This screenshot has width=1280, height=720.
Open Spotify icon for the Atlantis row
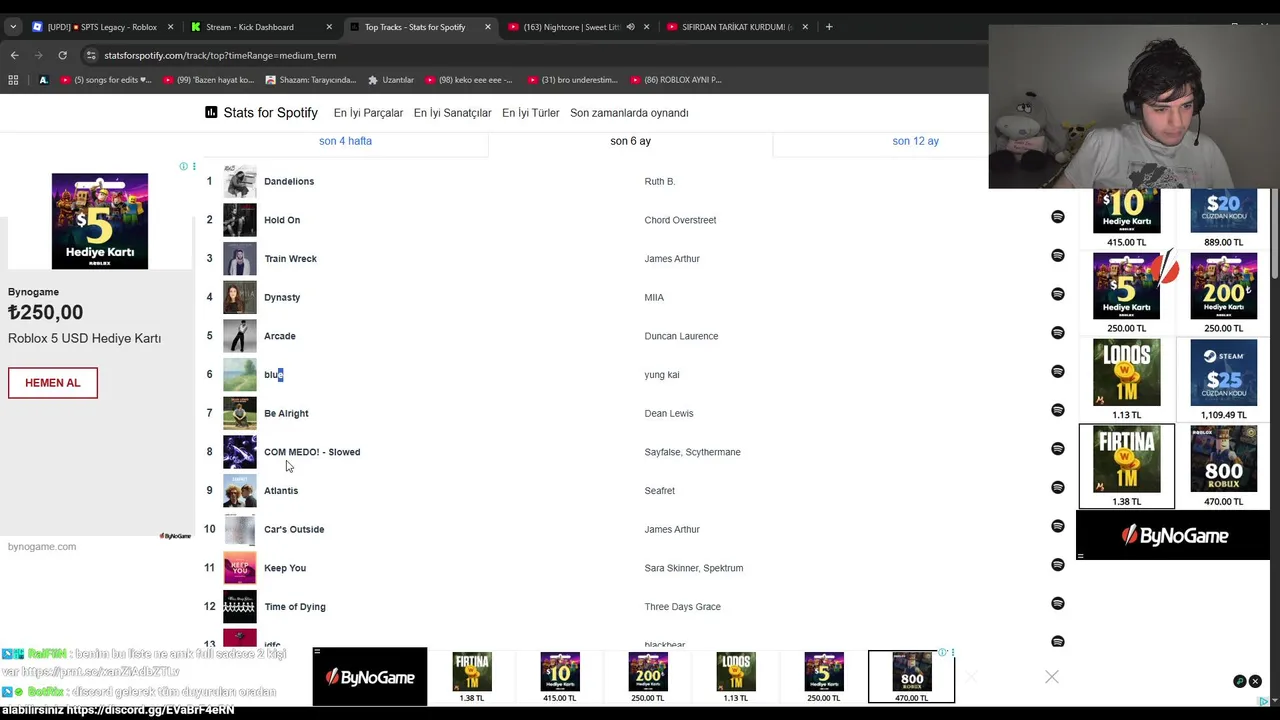coord(1058,488)
